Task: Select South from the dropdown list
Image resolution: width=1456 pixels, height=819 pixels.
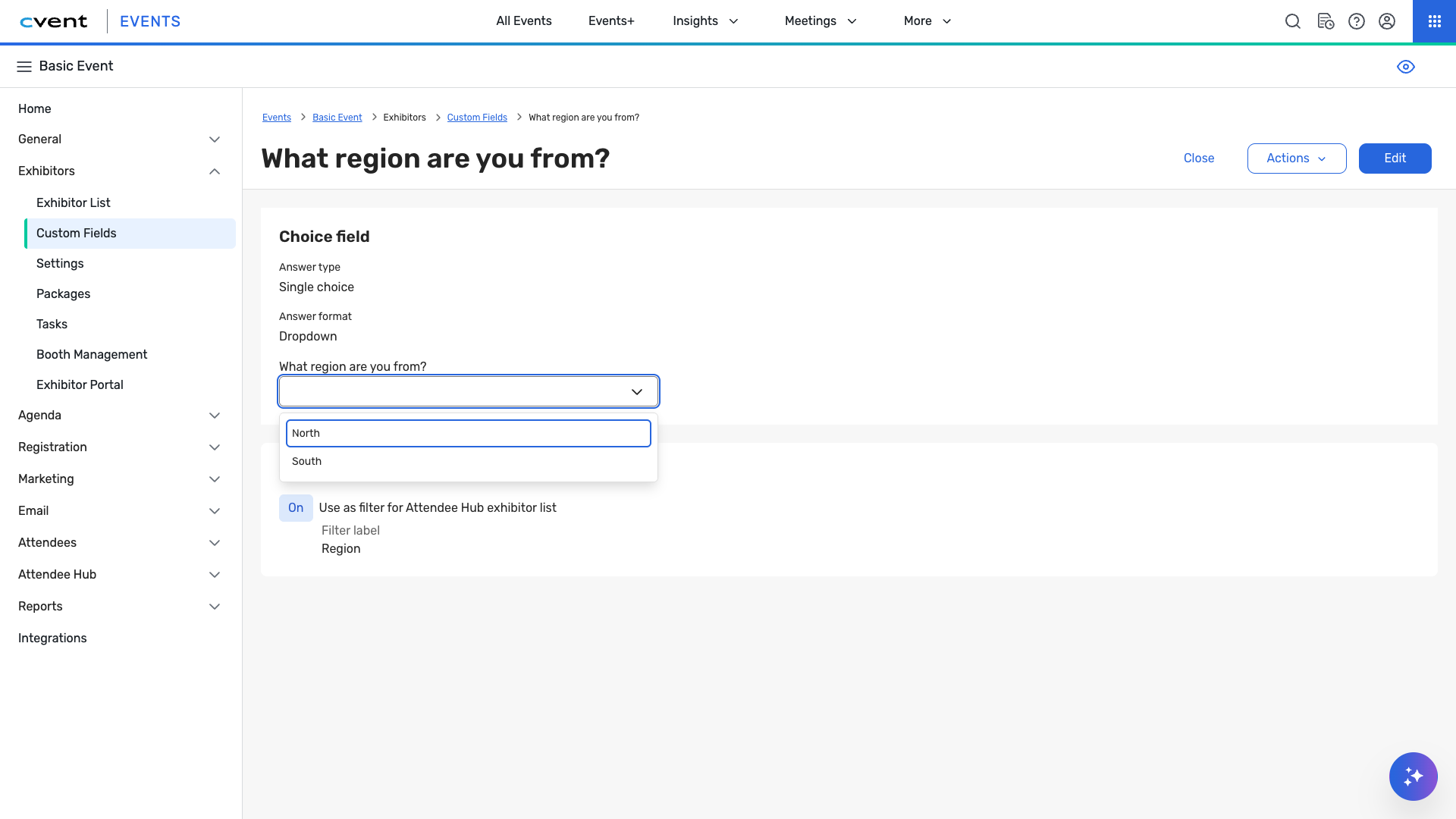Action: (x=307, y=461)
